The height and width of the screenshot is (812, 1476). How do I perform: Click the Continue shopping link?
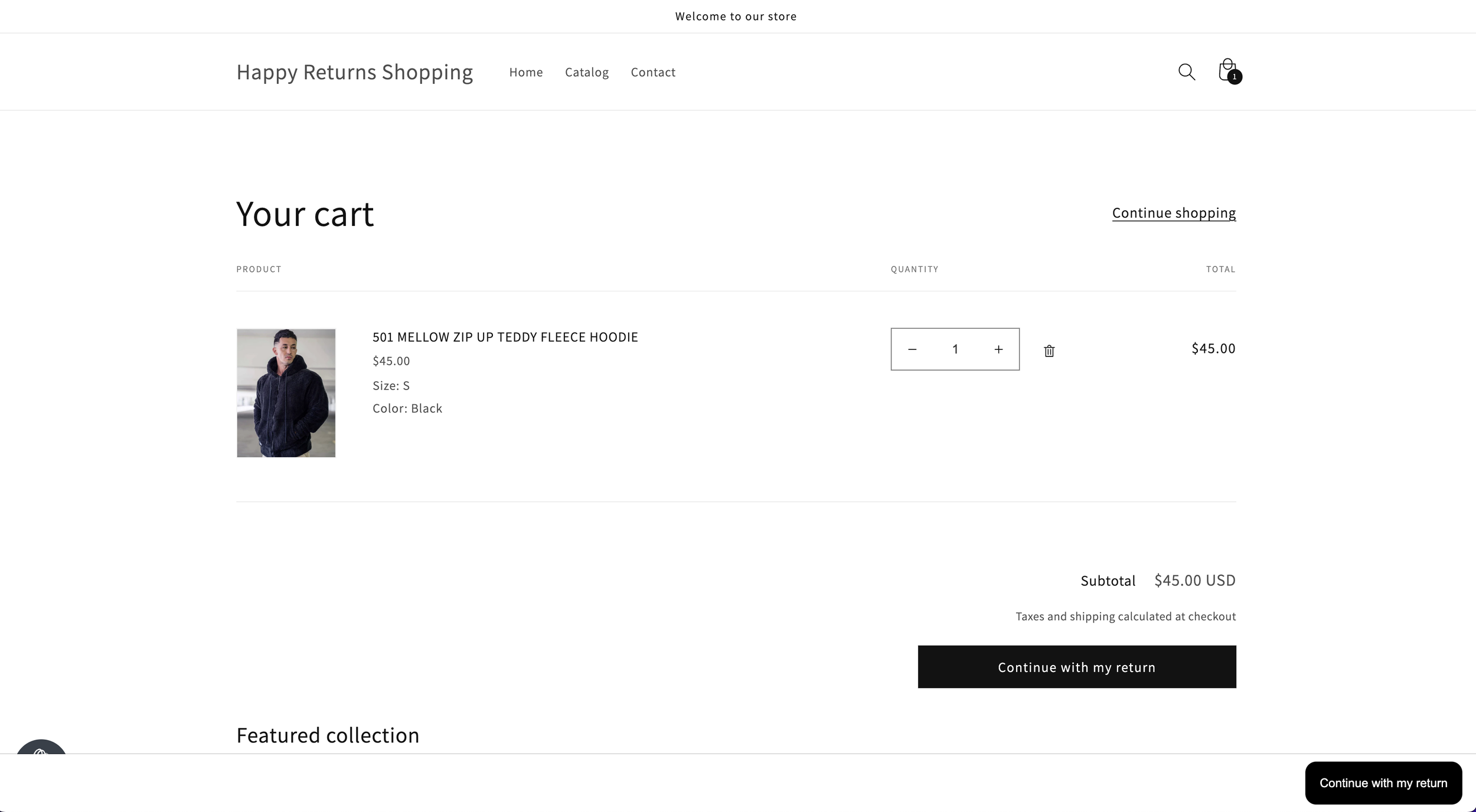(1173, 212)
